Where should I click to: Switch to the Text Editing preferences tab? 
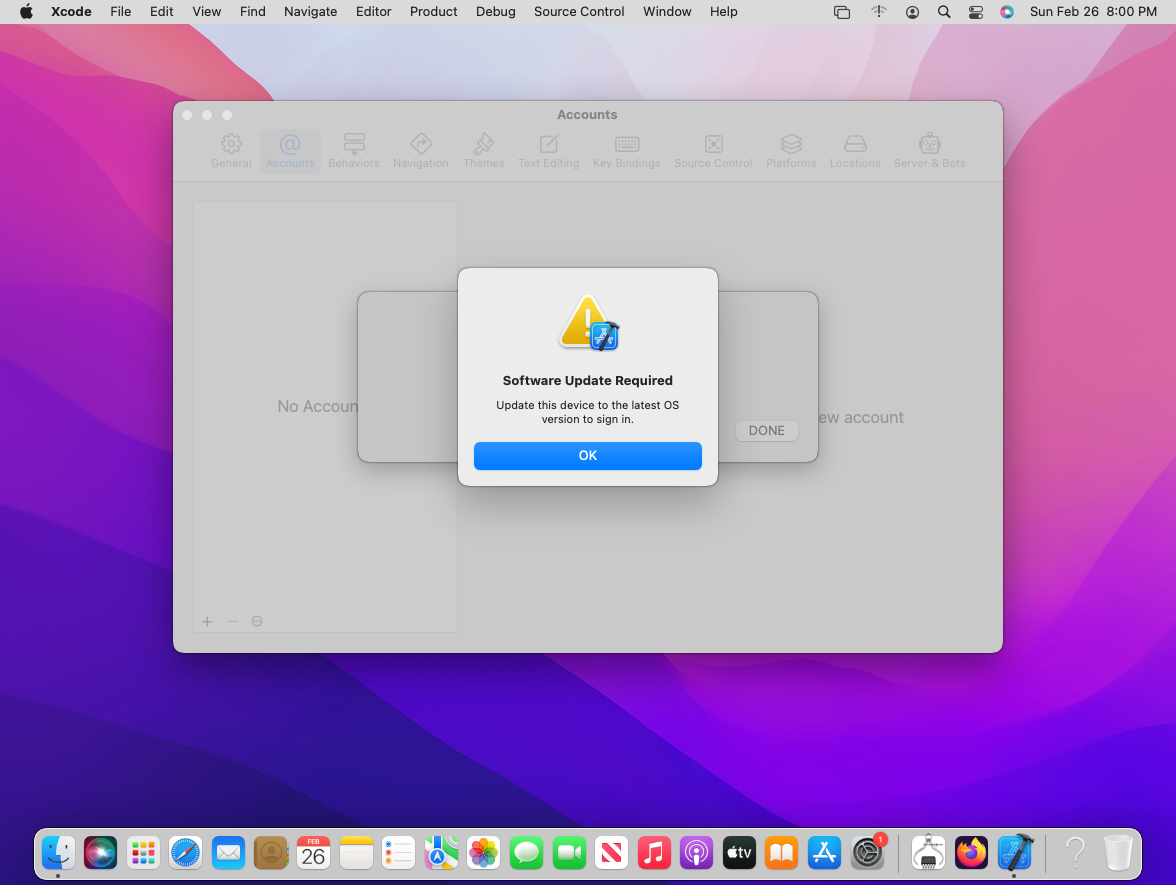click(x=548, y=152)
